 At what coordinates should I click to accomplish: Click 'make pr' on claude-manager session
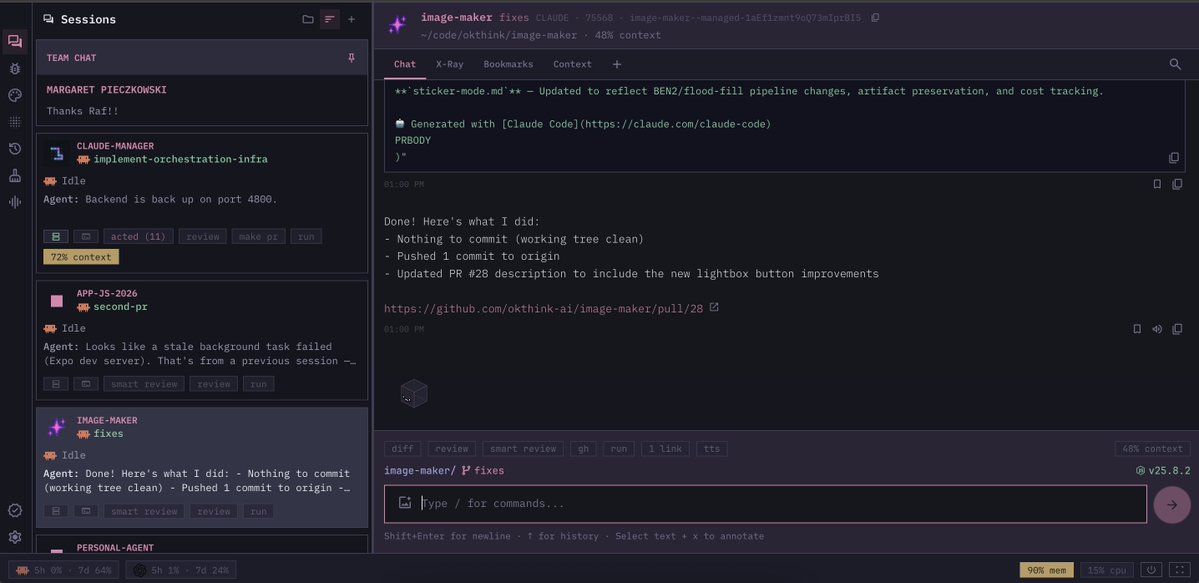[x=258, y=236]
